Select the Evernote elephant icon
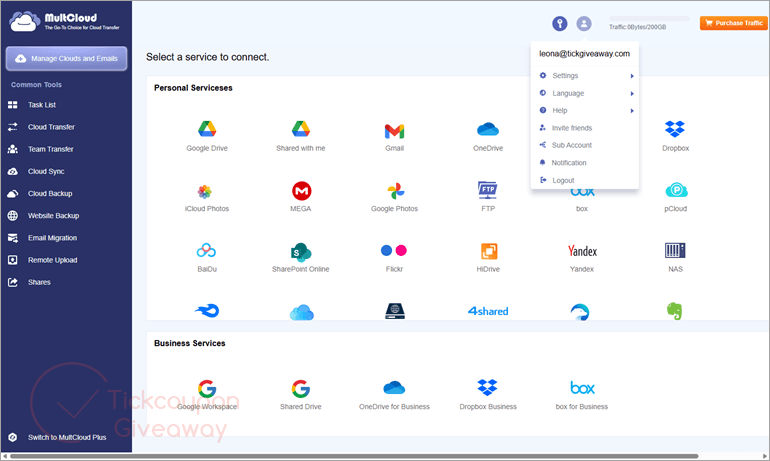Viewport: 770px width, 461px height. (675, 311)
